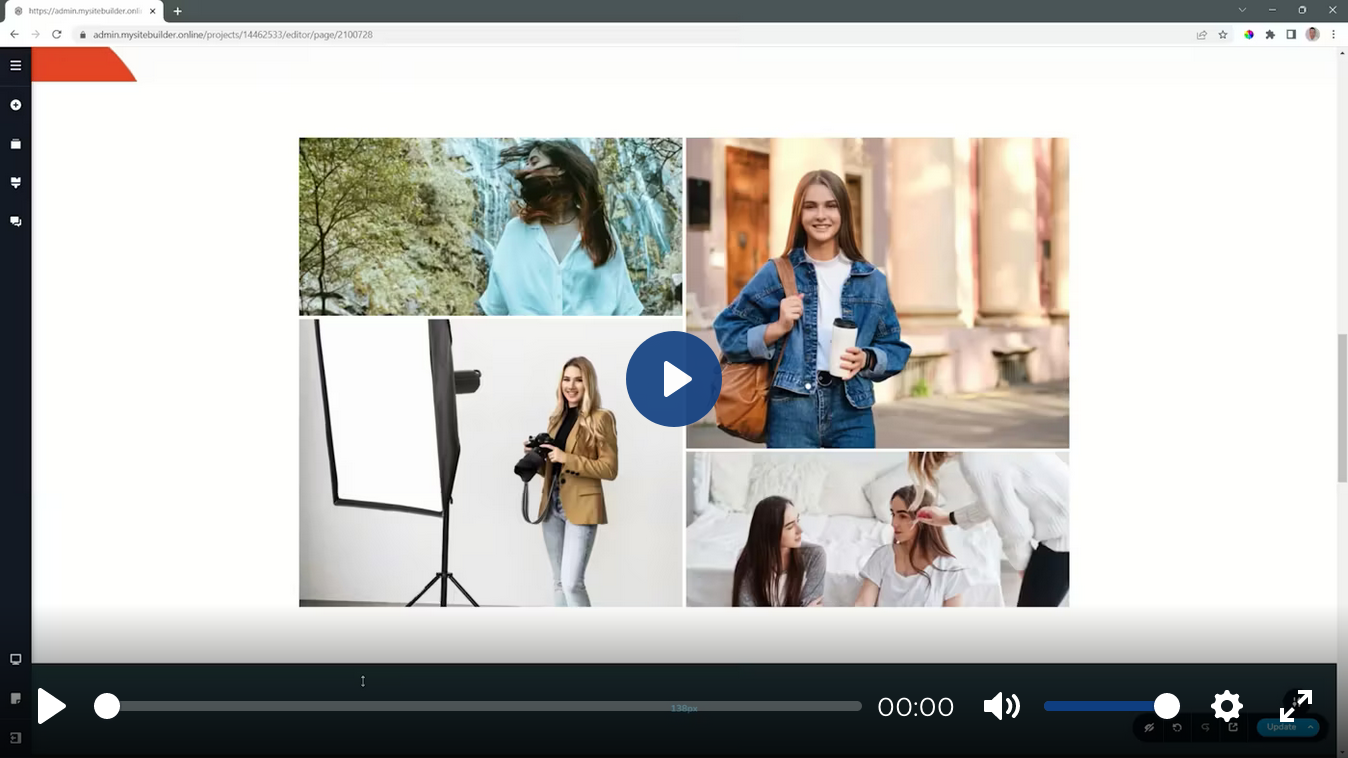Open a new browser tab

coord(177,11)
